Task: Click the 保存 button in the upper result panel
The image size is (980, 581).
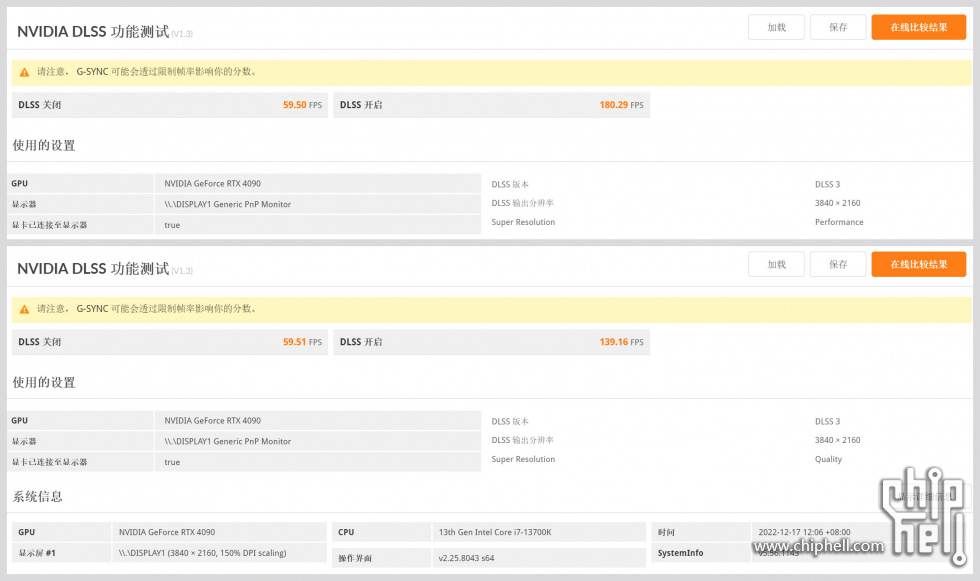Action: 838,27
